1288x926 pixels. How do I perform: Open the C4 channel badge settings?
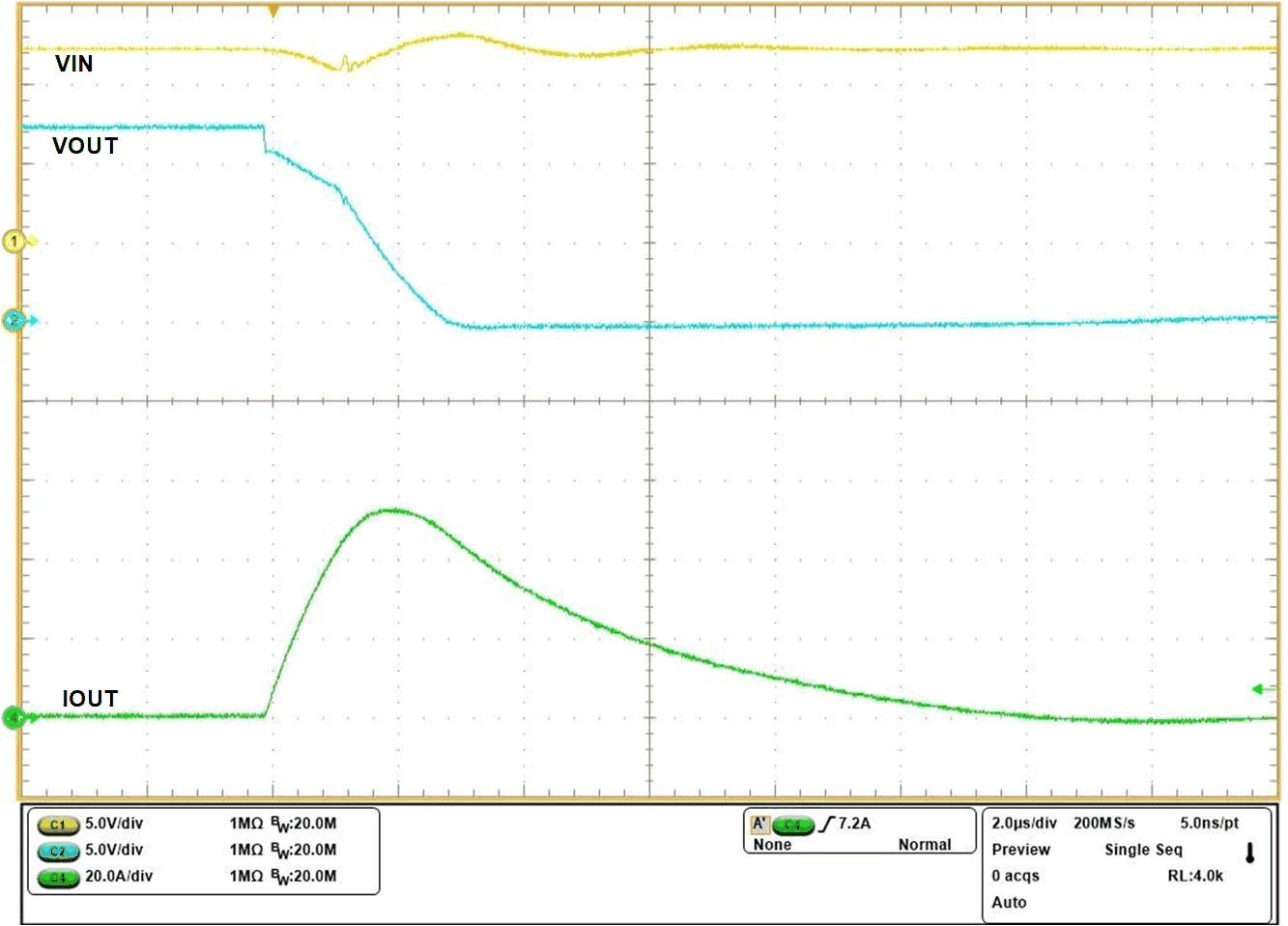point(58,878)
